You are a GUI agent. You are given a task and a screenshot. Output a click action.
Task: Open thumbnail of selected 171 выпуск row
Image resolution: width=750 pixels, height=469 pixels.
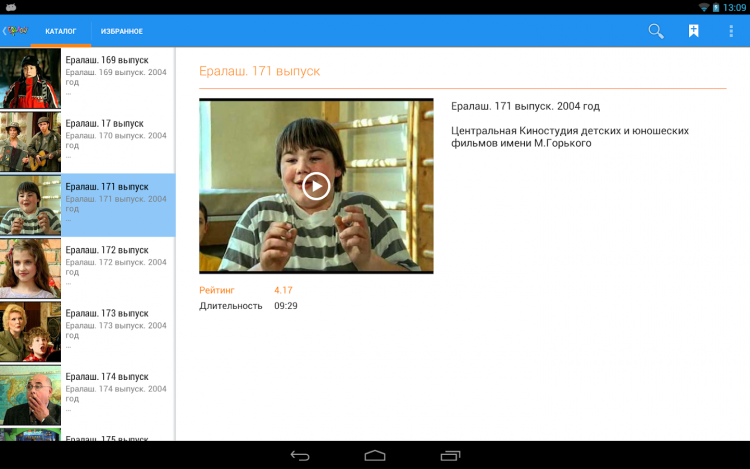pos(30,205)
